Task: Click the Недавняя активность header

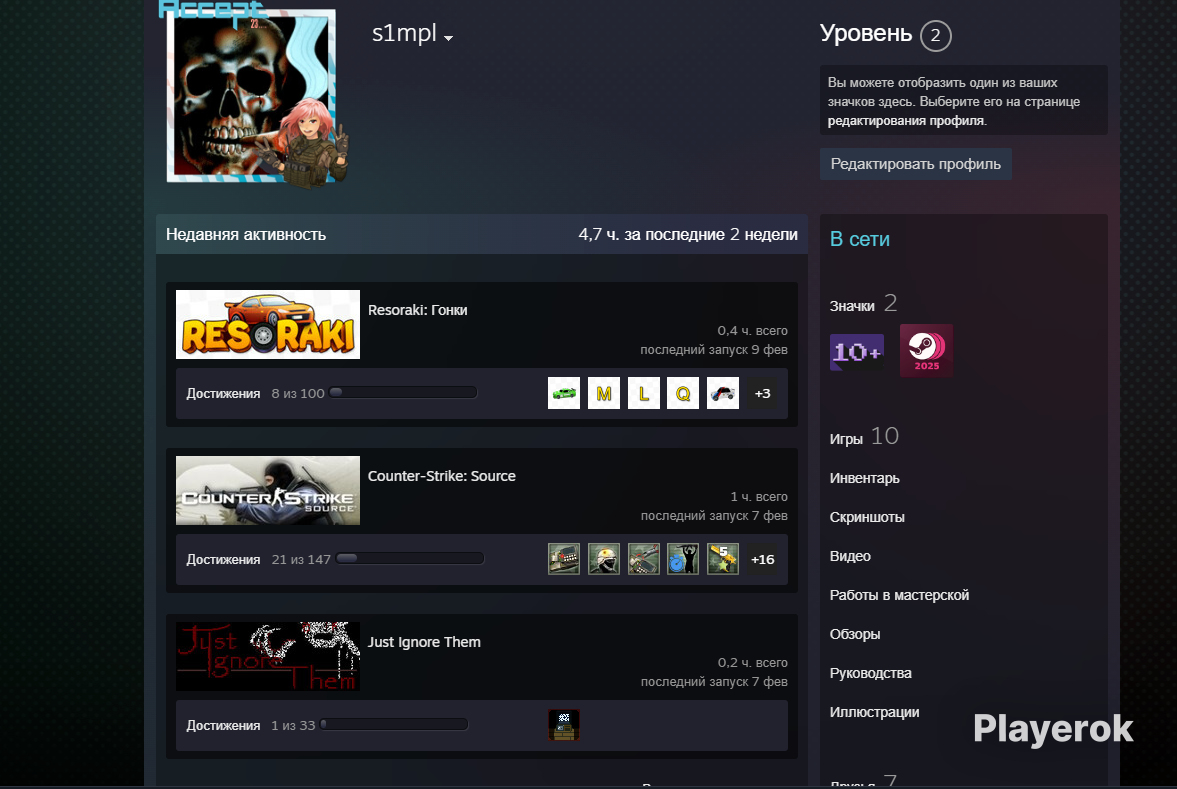Action: 245,234
